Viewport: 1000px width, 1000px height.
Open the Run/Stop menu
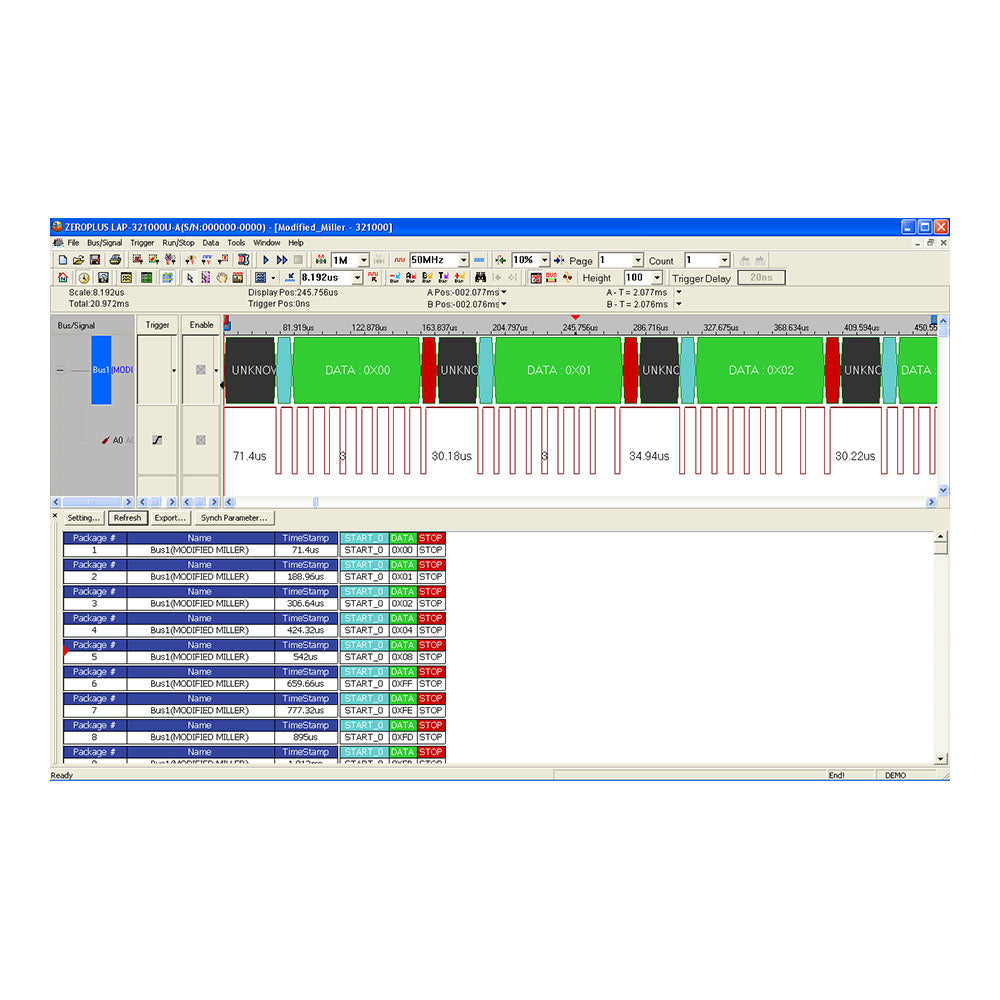(178, 242)
